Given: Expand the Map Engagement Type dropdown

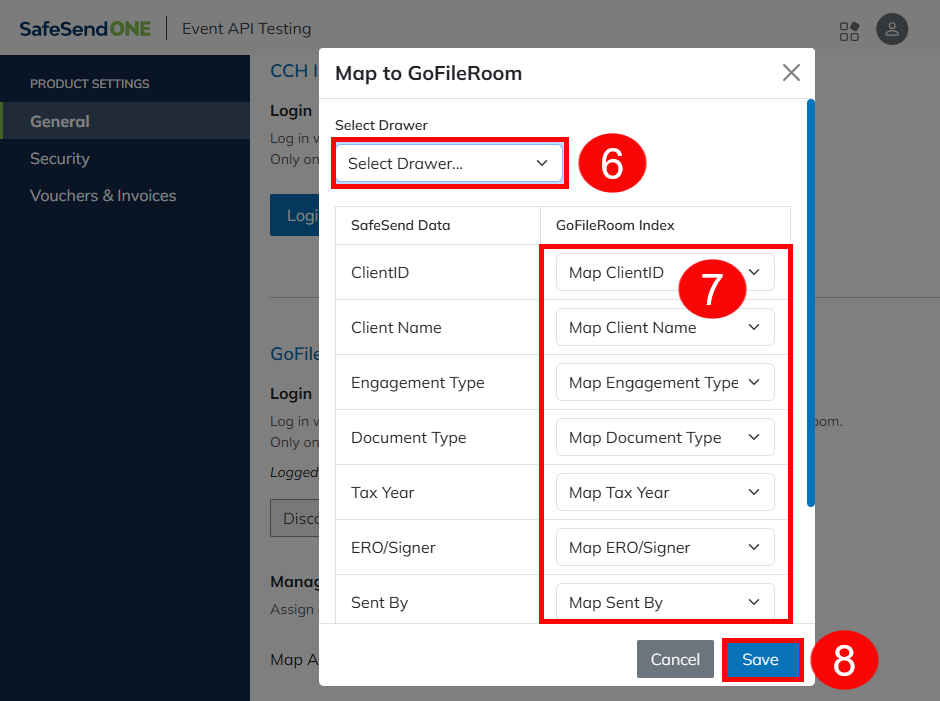Looking at the screenshot, I should click(x=664, y=382).
